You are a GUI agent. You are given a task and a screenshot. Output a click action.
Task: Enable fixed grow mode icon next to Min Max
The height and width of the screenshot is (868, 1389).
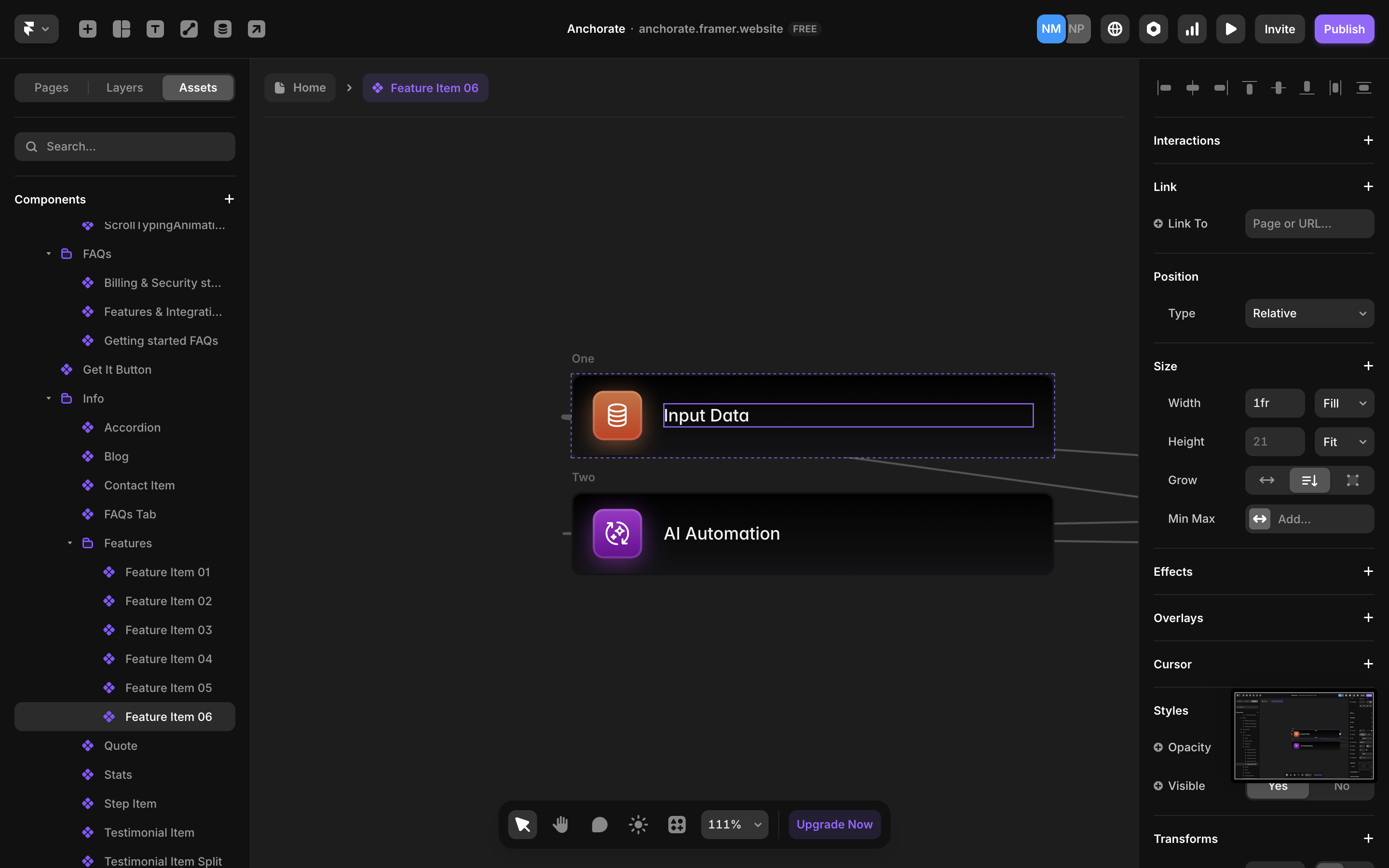[1353, 480]
